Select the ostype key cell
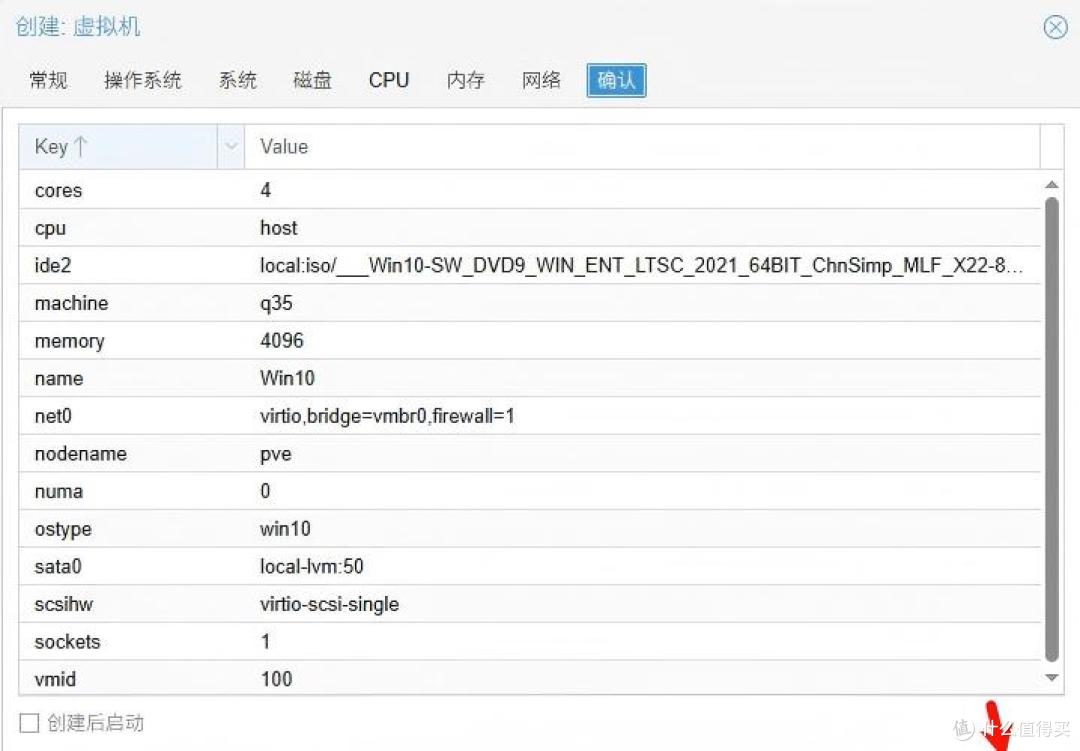1080x751 pixels. point(63,529)
